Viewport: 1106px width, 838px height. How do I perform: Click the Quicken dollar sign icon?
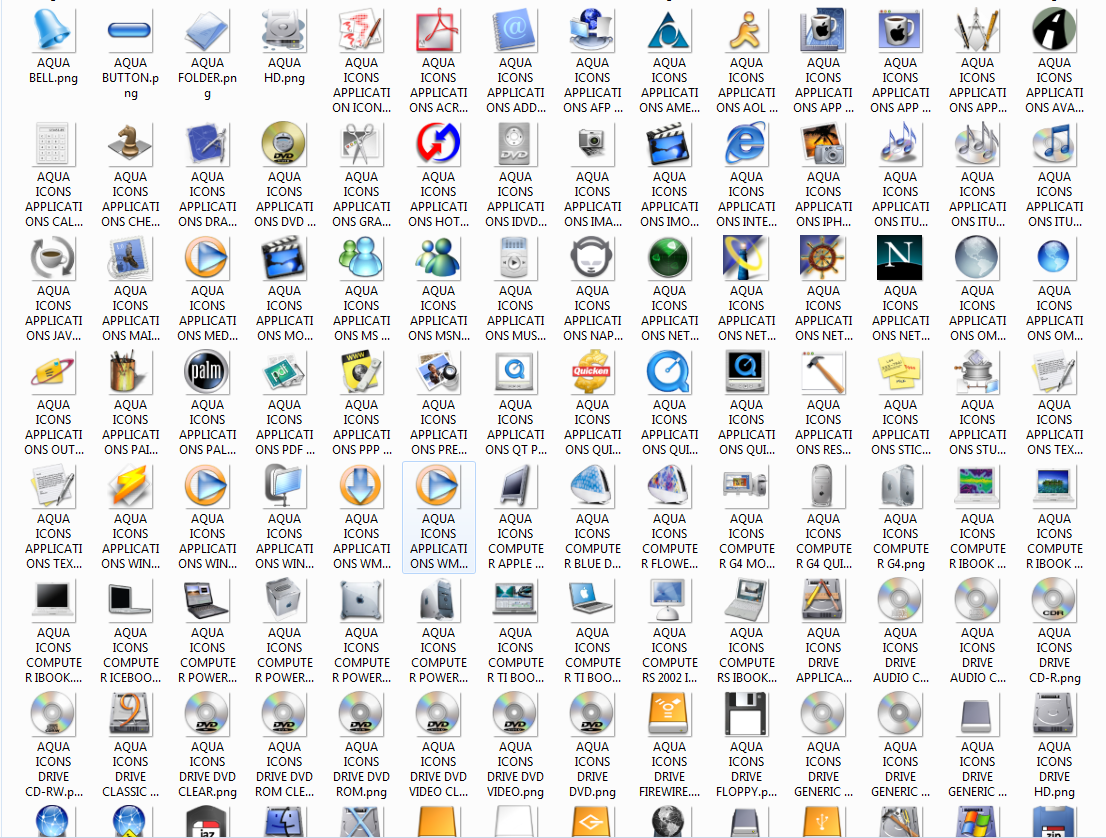[x=592, y=372]
